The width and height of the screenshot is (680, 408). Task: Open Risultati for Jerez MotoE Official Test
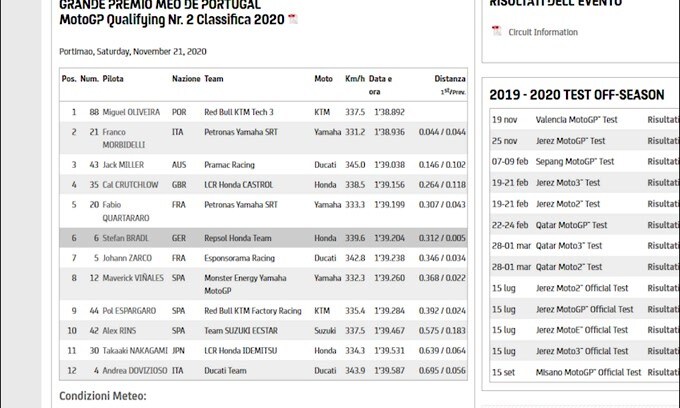pos(663,330)
